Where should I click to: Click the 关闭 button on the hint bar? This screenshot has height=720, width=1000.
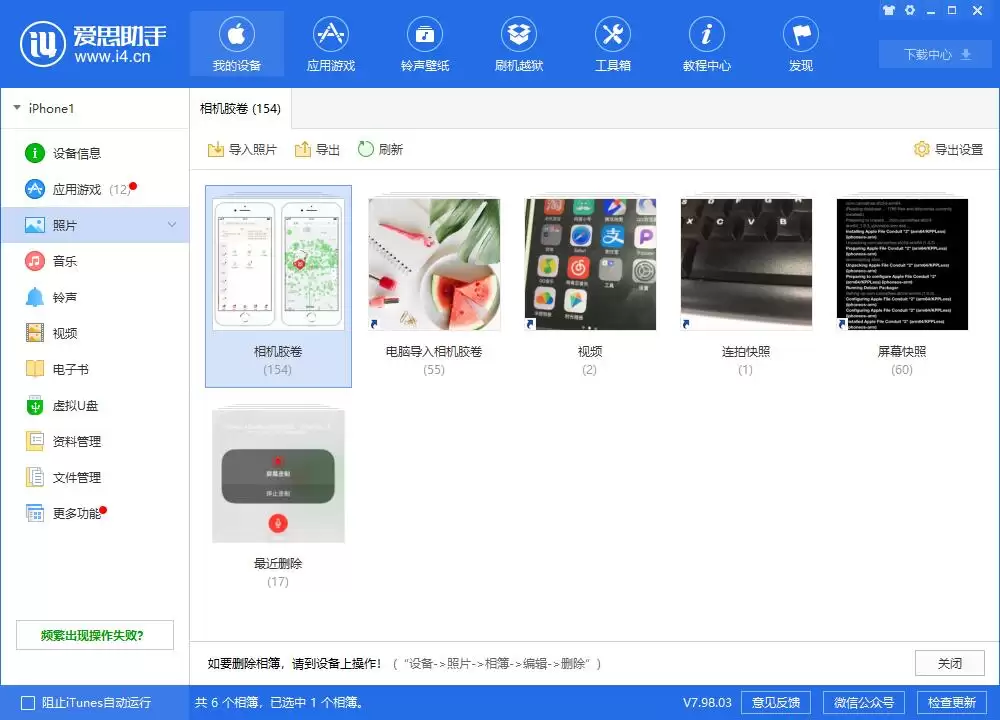click(950, 663)
